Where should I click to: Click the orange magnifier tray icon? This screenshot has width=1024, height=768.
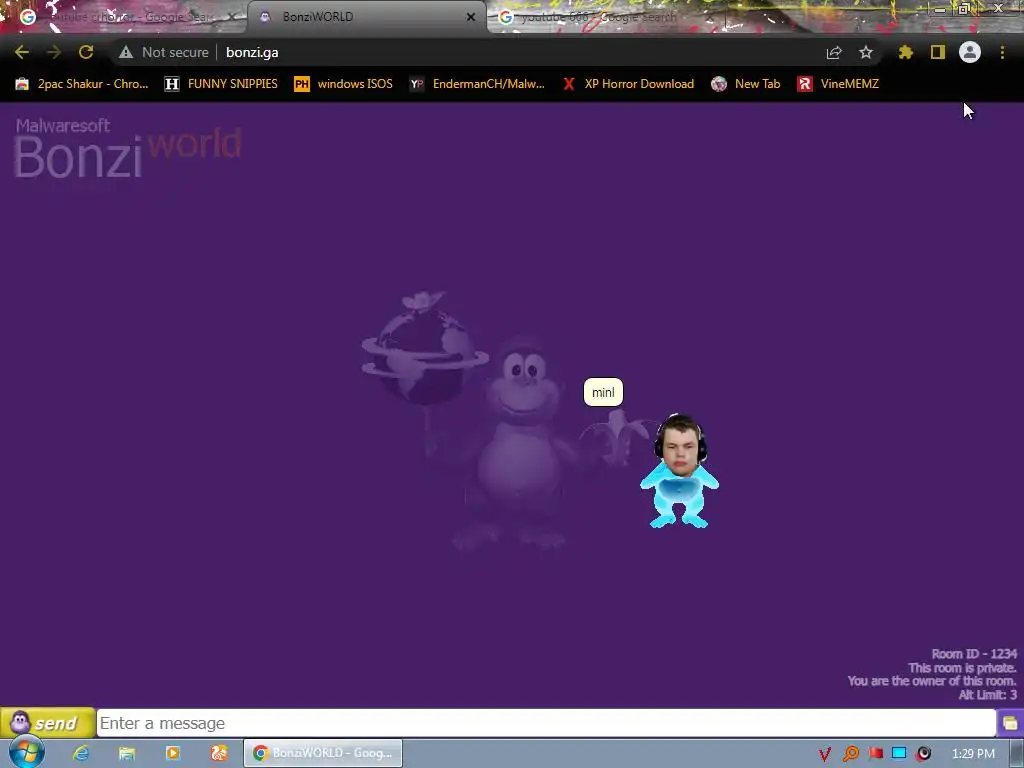click(x=850, y=754)
